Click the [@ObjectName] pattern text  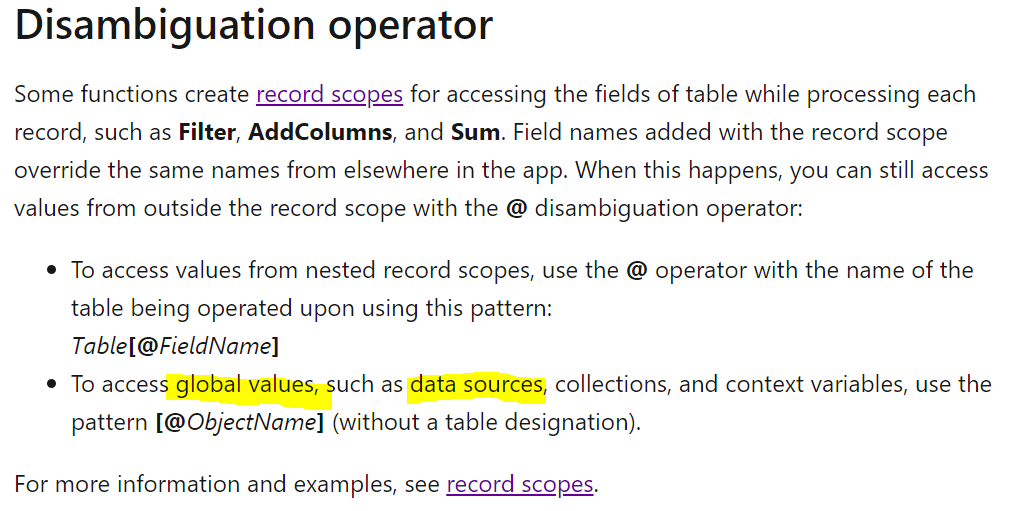240,423
